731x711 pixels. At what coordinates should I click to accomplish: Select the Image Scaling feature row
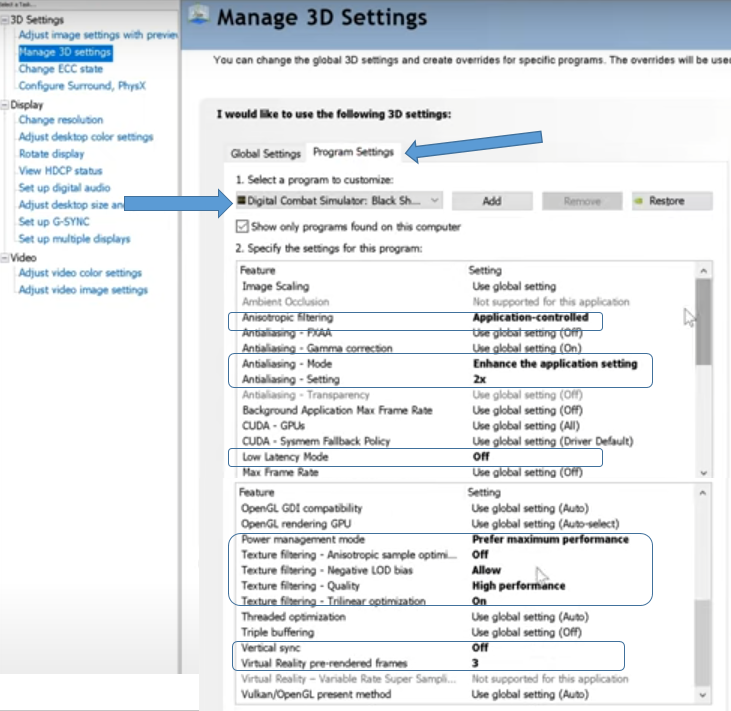(466, 286)
